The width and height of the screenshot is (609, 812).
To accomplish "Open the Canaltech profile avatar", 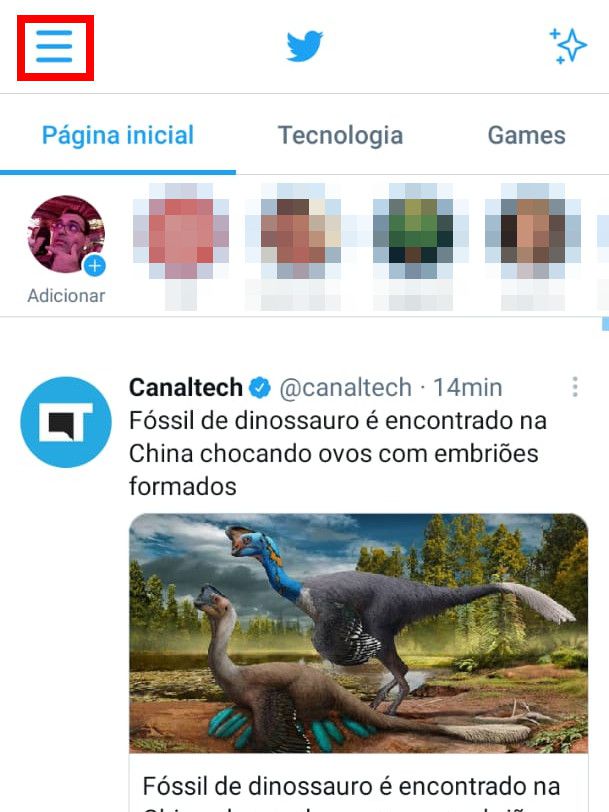I will 66,422.
